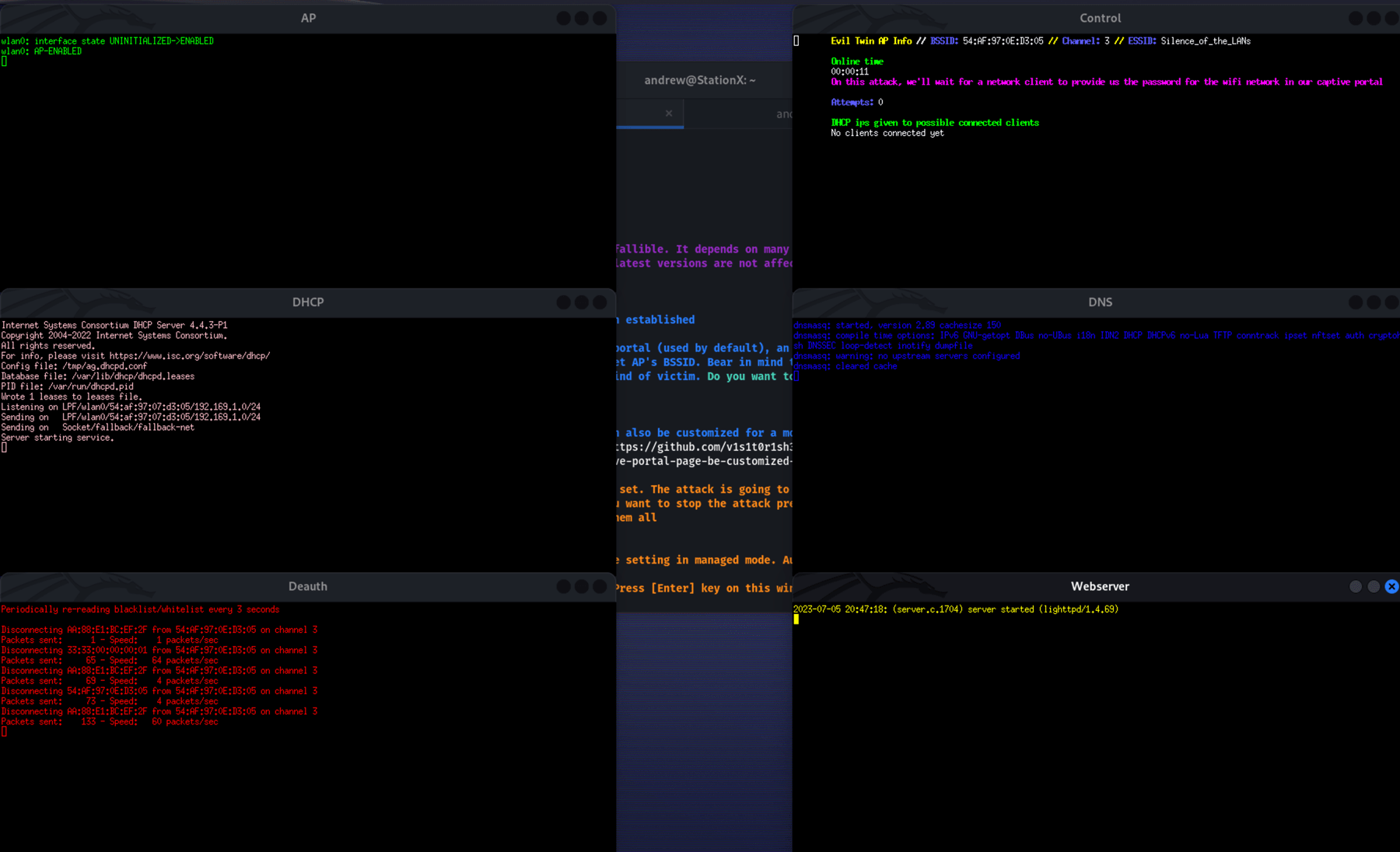Click the 'Online time' label
This screenshot has width=1400, height=852.
point(857,61)
